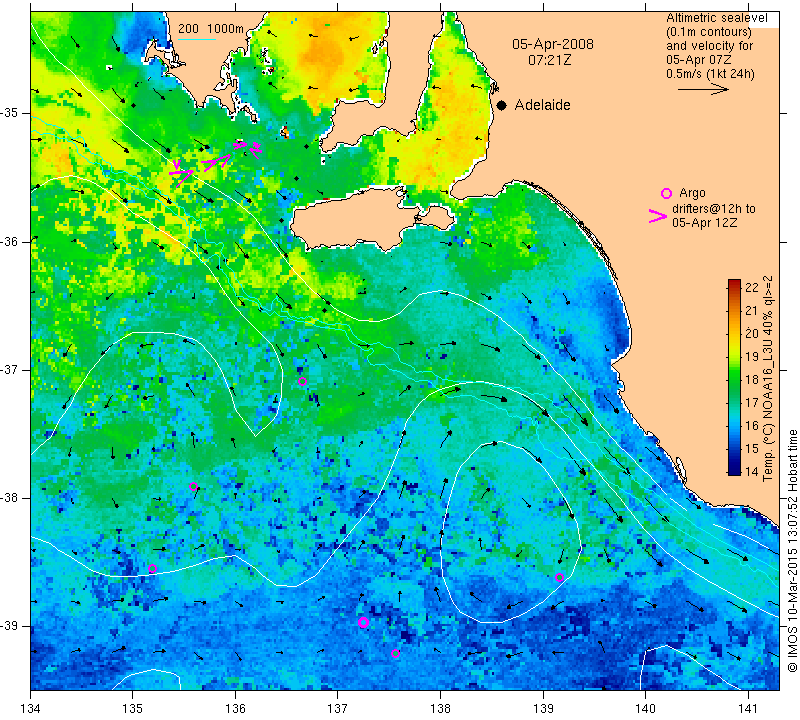The image size is (800, 720).
Task: Click the longitude label 136
Action: (x=235, y=709)
